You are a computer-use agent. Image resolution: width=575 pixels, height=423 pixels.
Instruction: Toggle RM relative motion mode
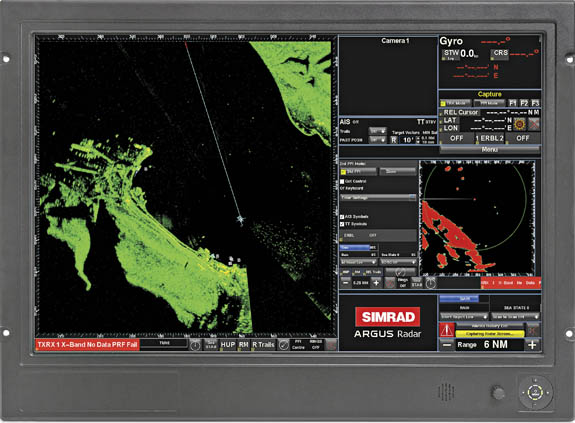243,345
